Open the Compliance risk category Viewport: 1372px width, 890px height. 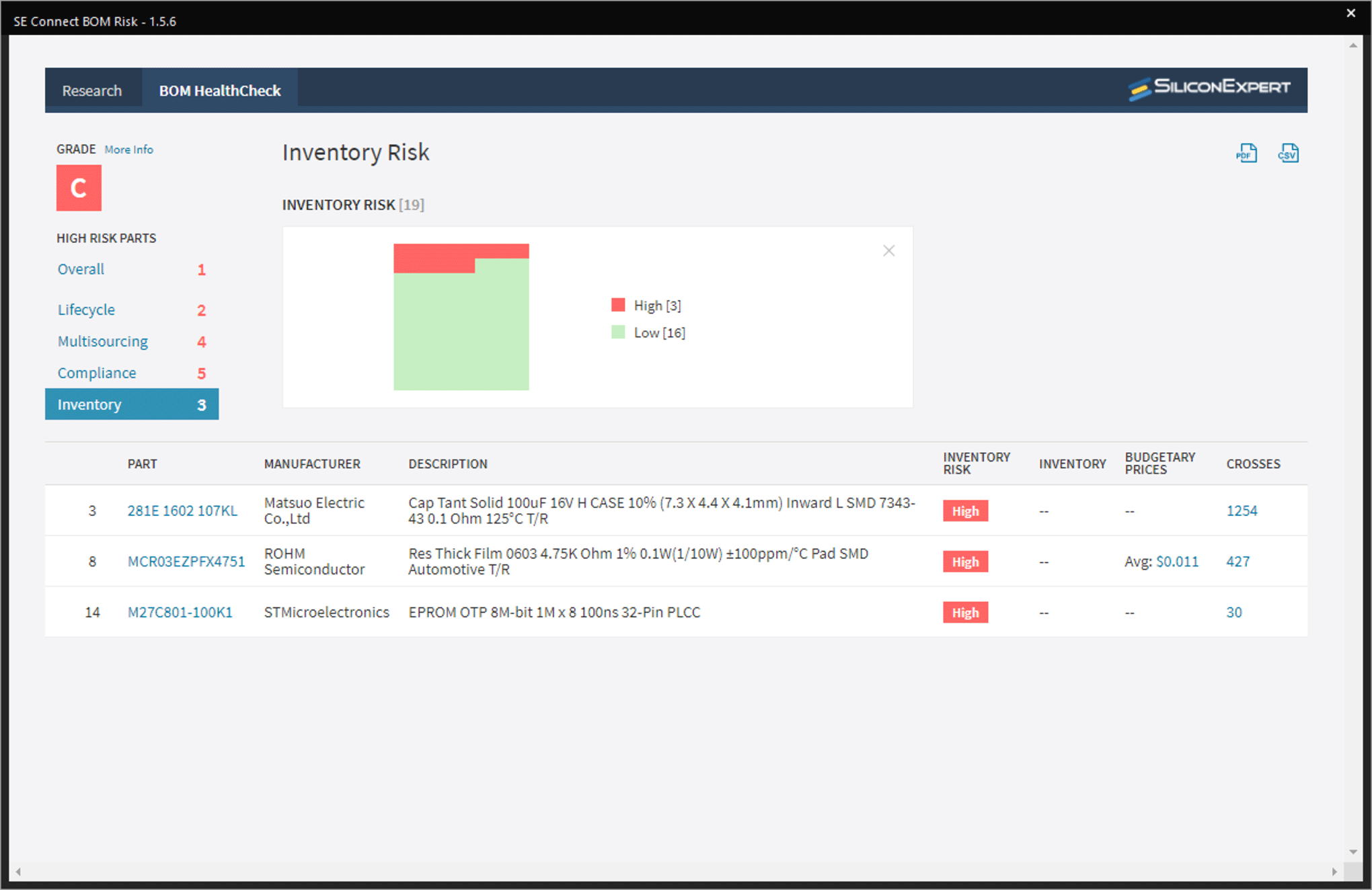tap(97, 373)
